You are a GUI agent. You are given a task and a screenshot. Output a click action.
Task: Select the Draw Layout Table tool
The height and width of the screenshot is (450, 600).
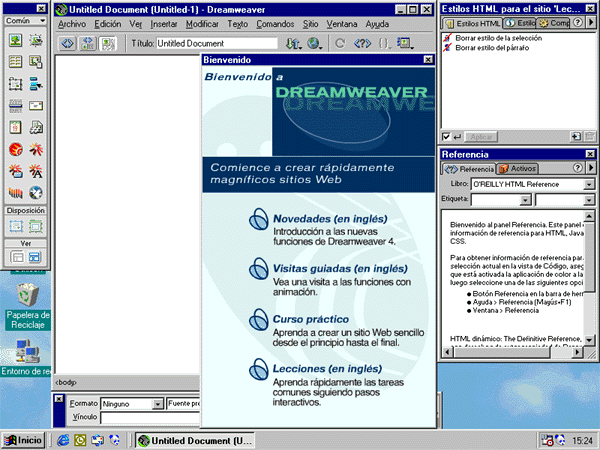pyautogui.click(x=36, y=226)
